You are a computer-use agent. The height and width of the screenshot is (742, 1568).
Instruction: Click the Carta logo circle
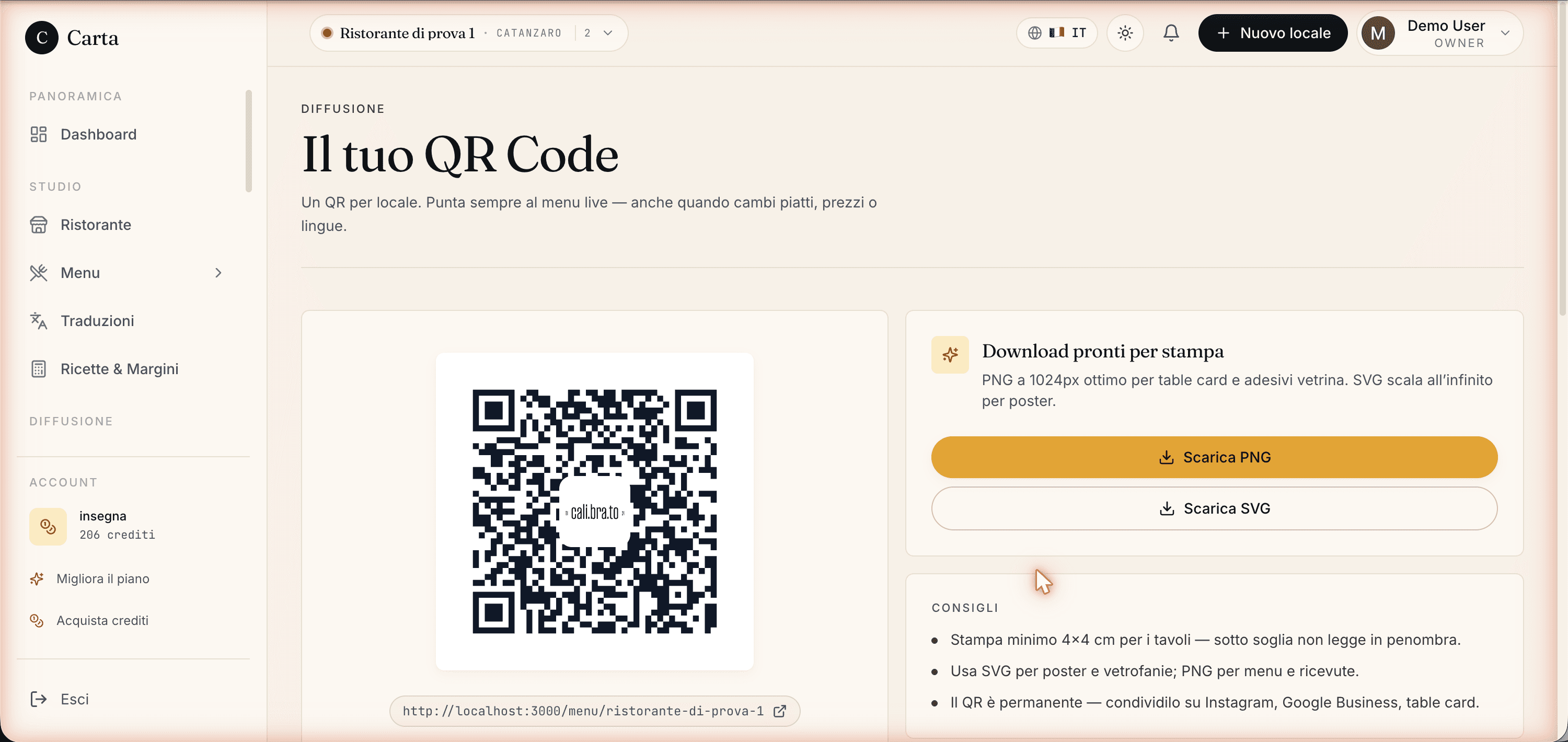41,38
